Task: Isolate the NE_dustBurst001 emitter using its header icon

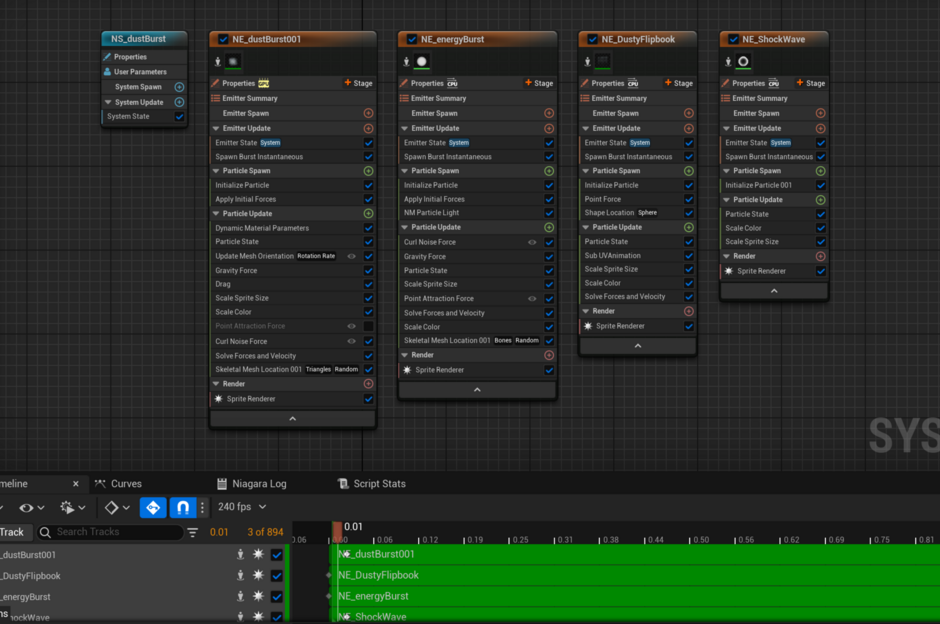Action: point(218,62)
